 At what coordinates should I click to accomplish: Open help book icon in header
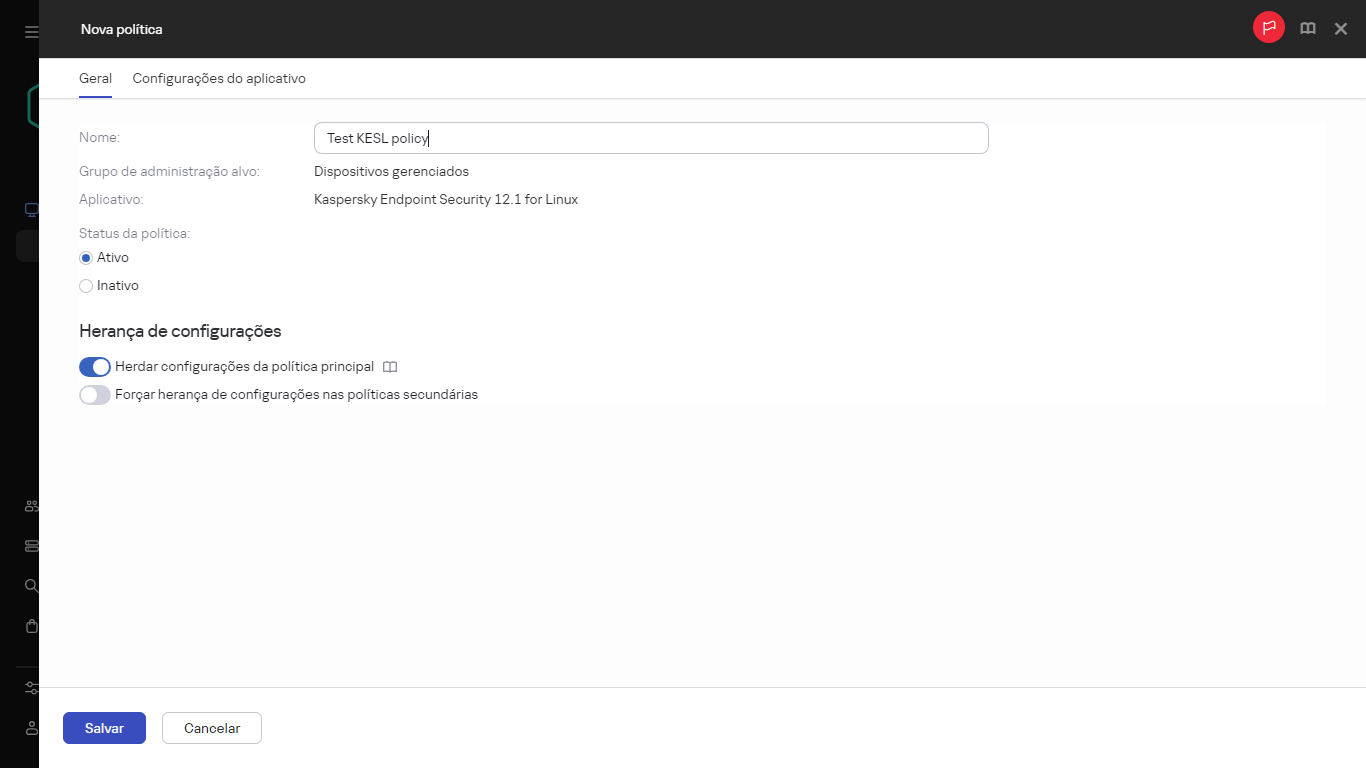click(1307, 29)
